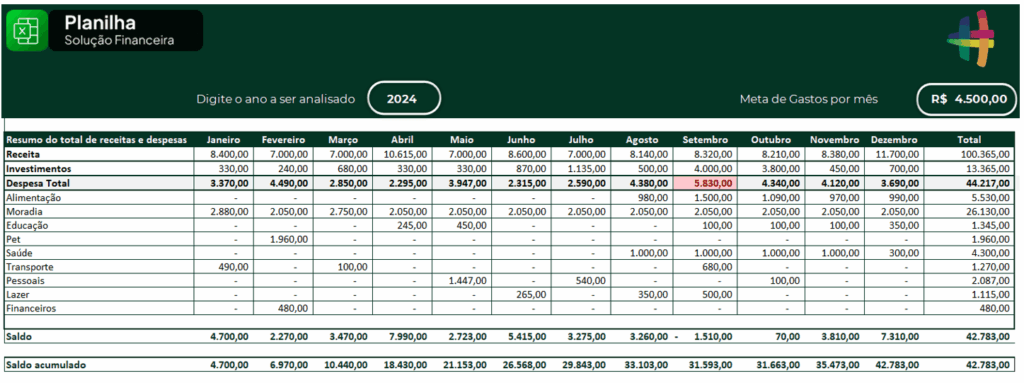This screenshot has height=383, width=1024.
Task: Select the Saldo acumulado Janeiro cell 4.700,00
Action: click(223, 365)
